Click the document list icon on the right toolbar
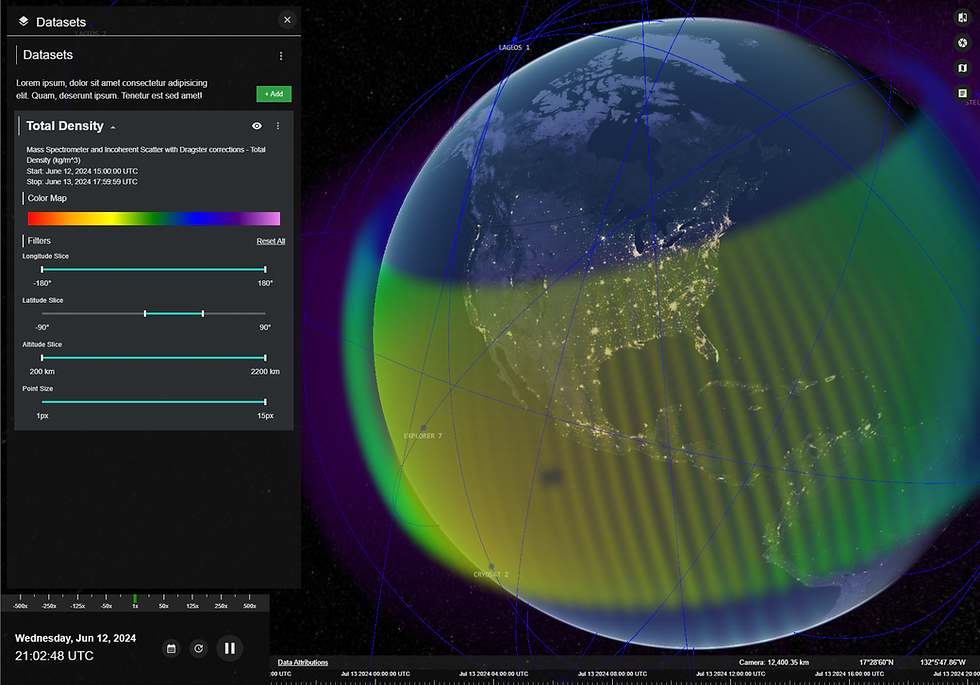The width and height of the screenshot is (980, 685). pyautogui.click(x=962, y=93)
